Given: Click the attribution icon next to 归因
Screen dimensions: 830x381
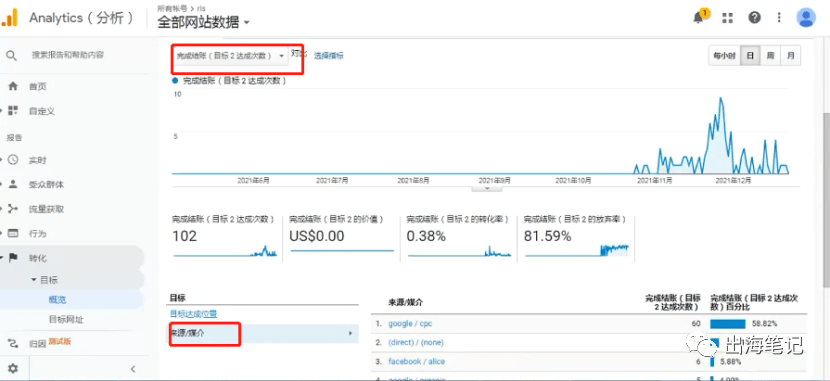Looking at the screenshot, I should [13, 343].
